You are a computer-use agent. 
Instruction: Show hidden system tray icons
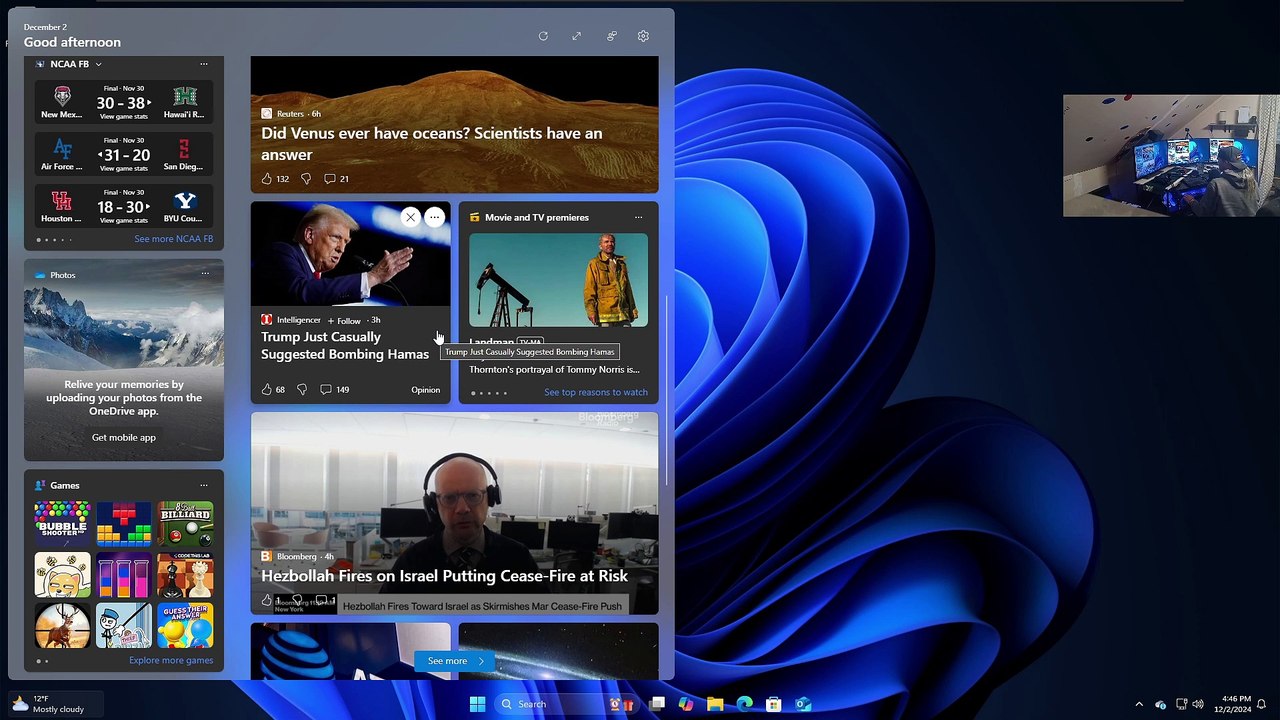tap(1138, 704)
